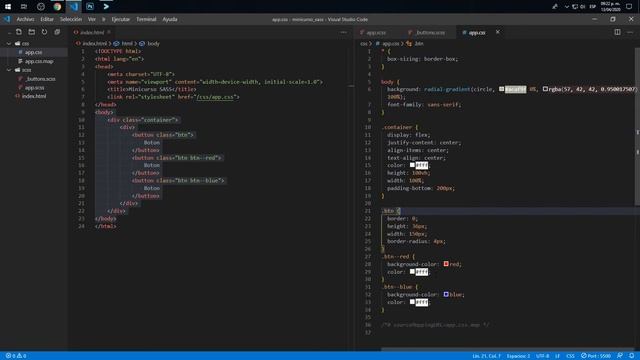The width and height of the screenshot is (640, 360).
Task: Open the Windows notification center
Action: click(629, 7)
